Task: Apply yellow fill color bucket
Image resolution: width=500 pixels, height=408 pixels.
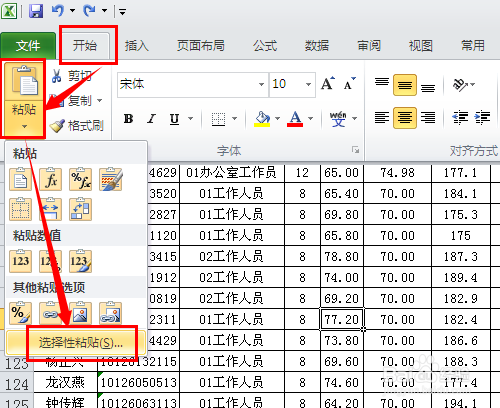Action: [262, 119]
